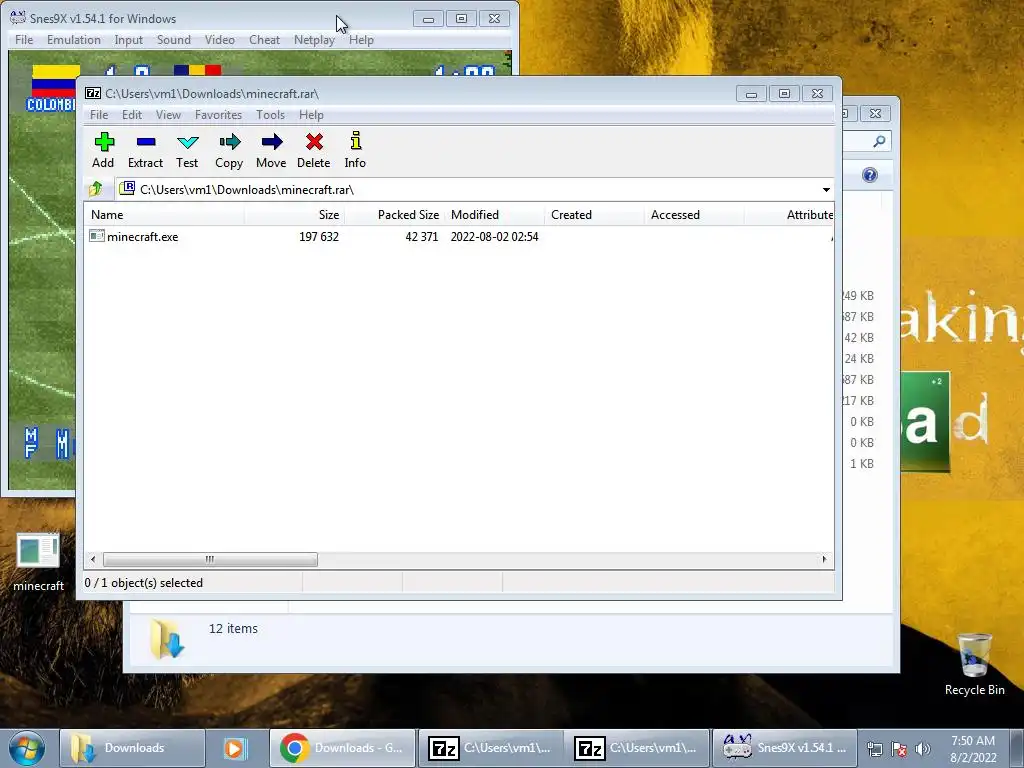Switch to second 7-Zip taskbar button
The image size is (1024, 768).
pos(636,748)
